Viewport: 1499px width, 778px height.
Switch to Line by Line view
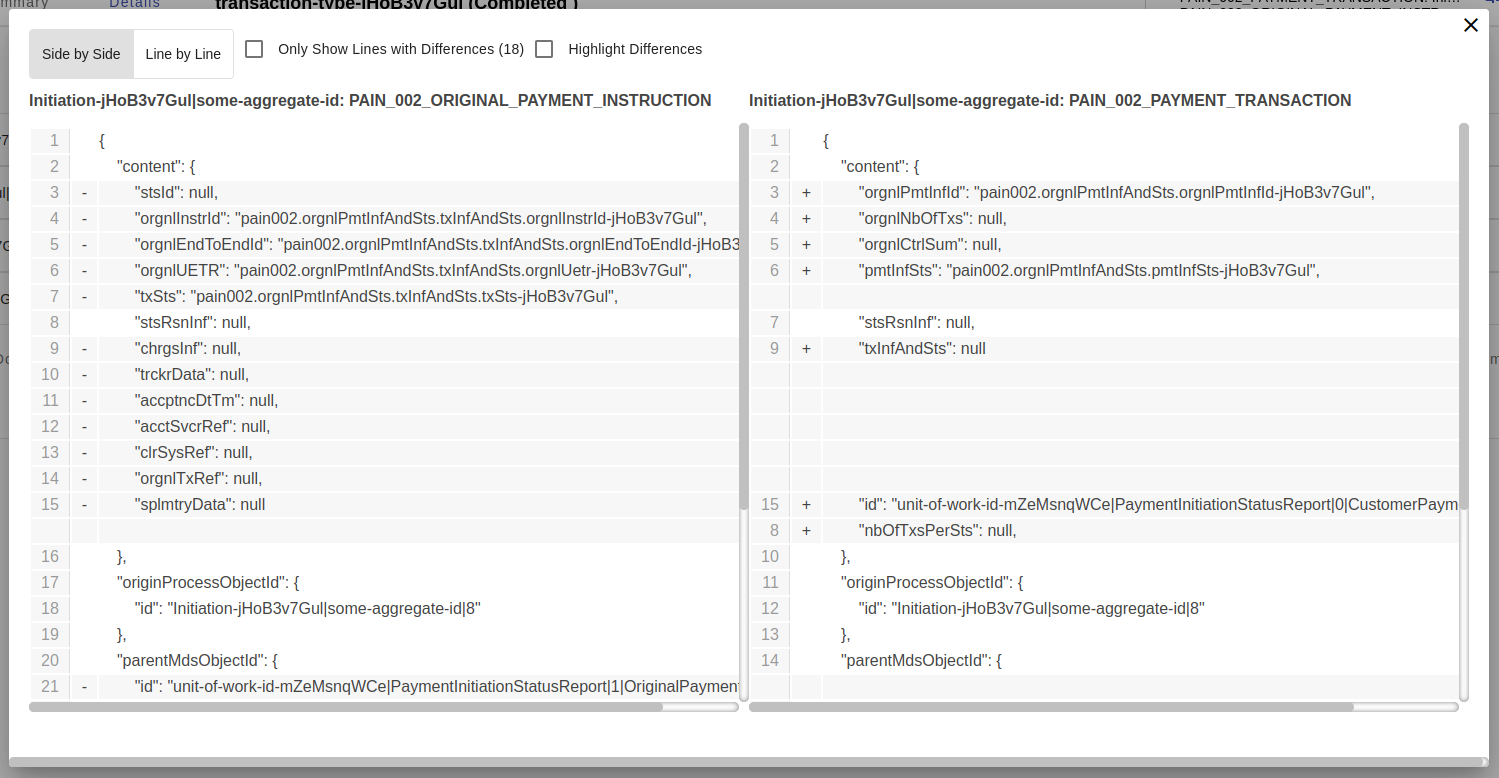pos(183,54)
